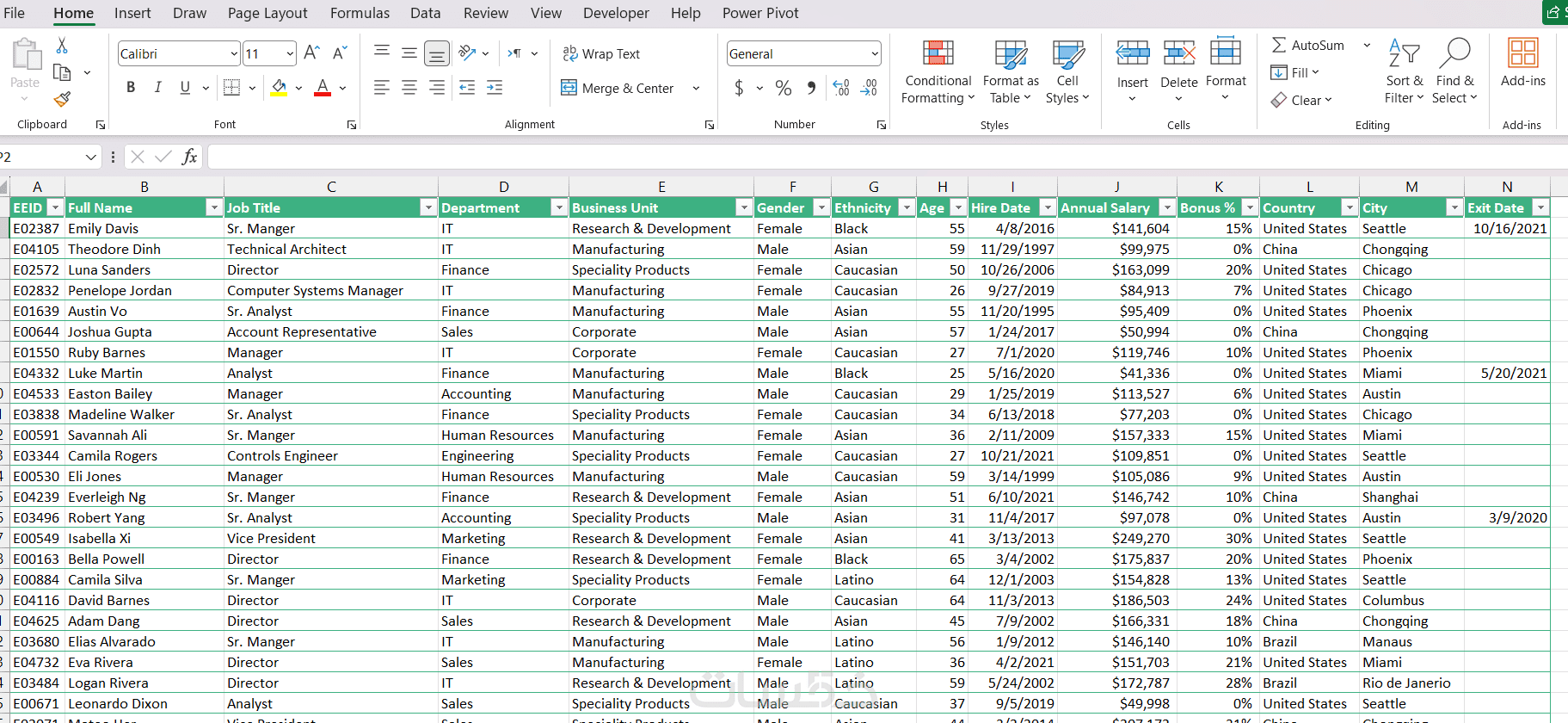This screenshot has width=1568, height=723.
Task: Open the Developer tab
Action: click(x=616, y=13)
